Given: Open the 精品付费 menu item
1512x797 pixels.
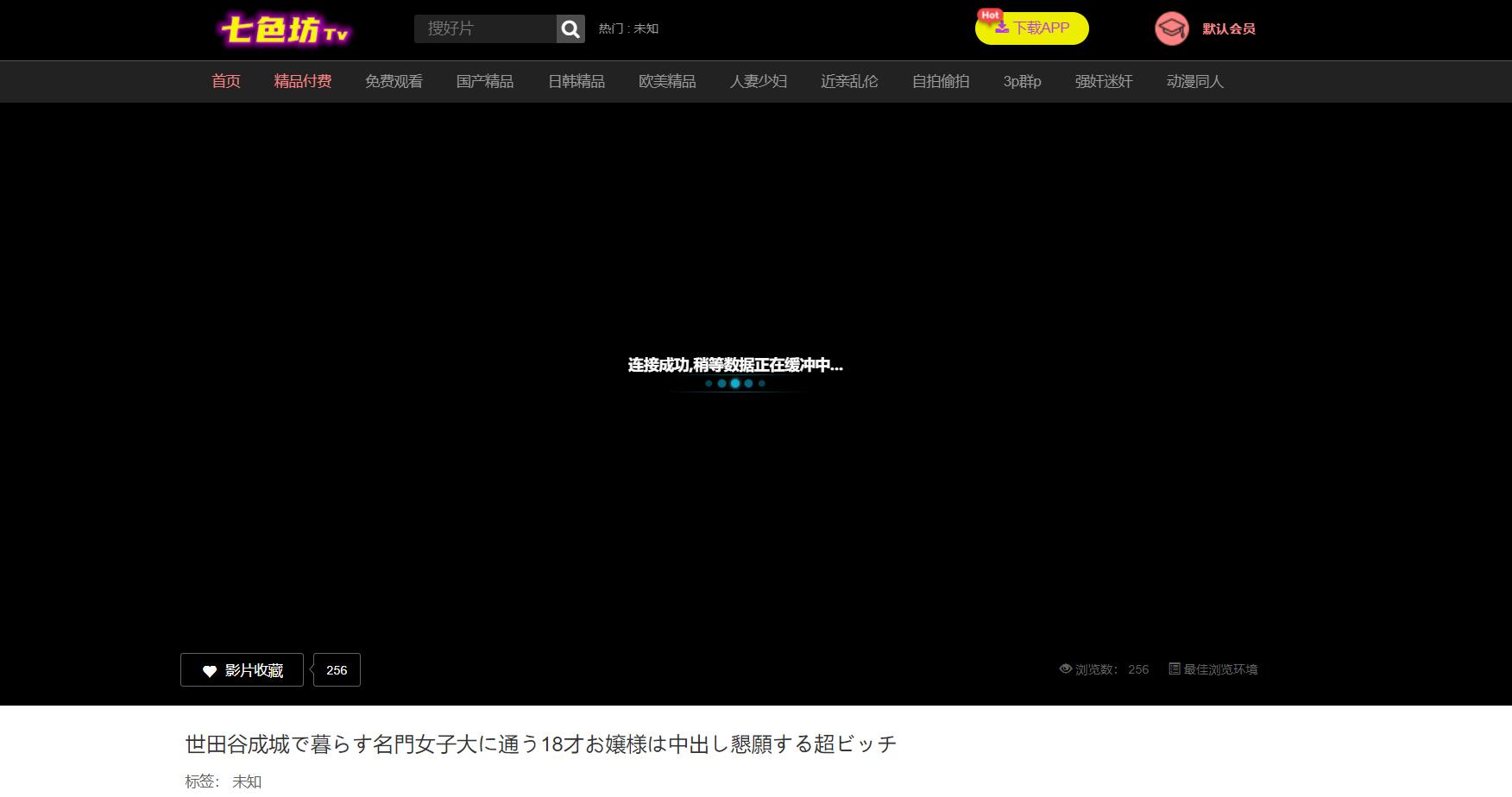Looking at the screenshot, I should point(303,81).
